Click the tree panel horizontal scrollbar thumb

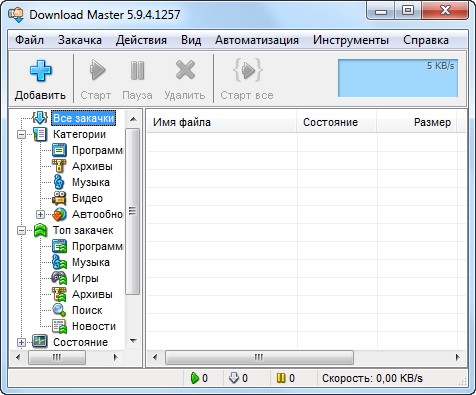[57, 358]
